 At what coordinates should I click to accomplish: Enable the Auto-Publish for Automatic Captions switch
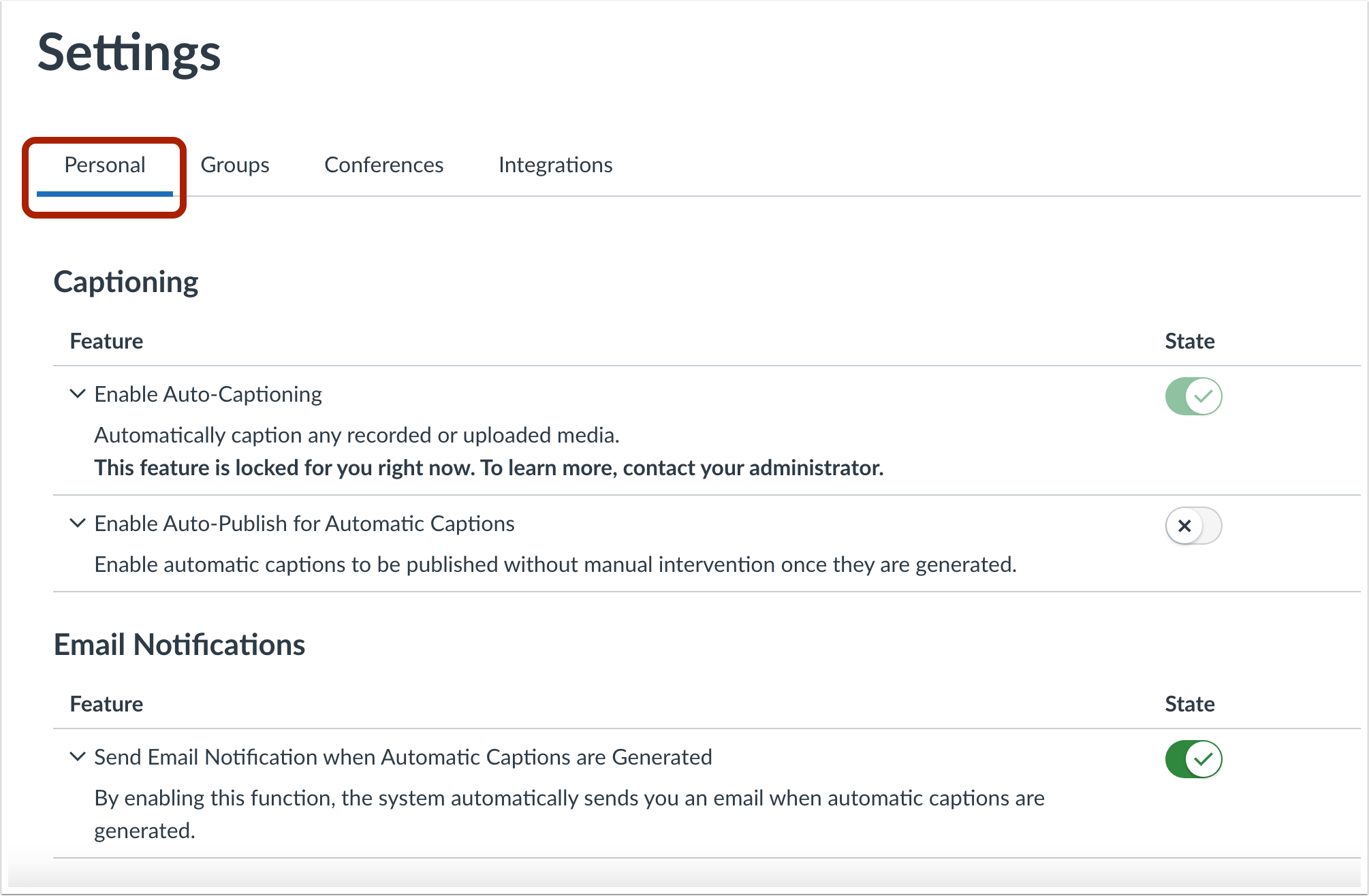pyautogui.click(x=1193, y=526)
